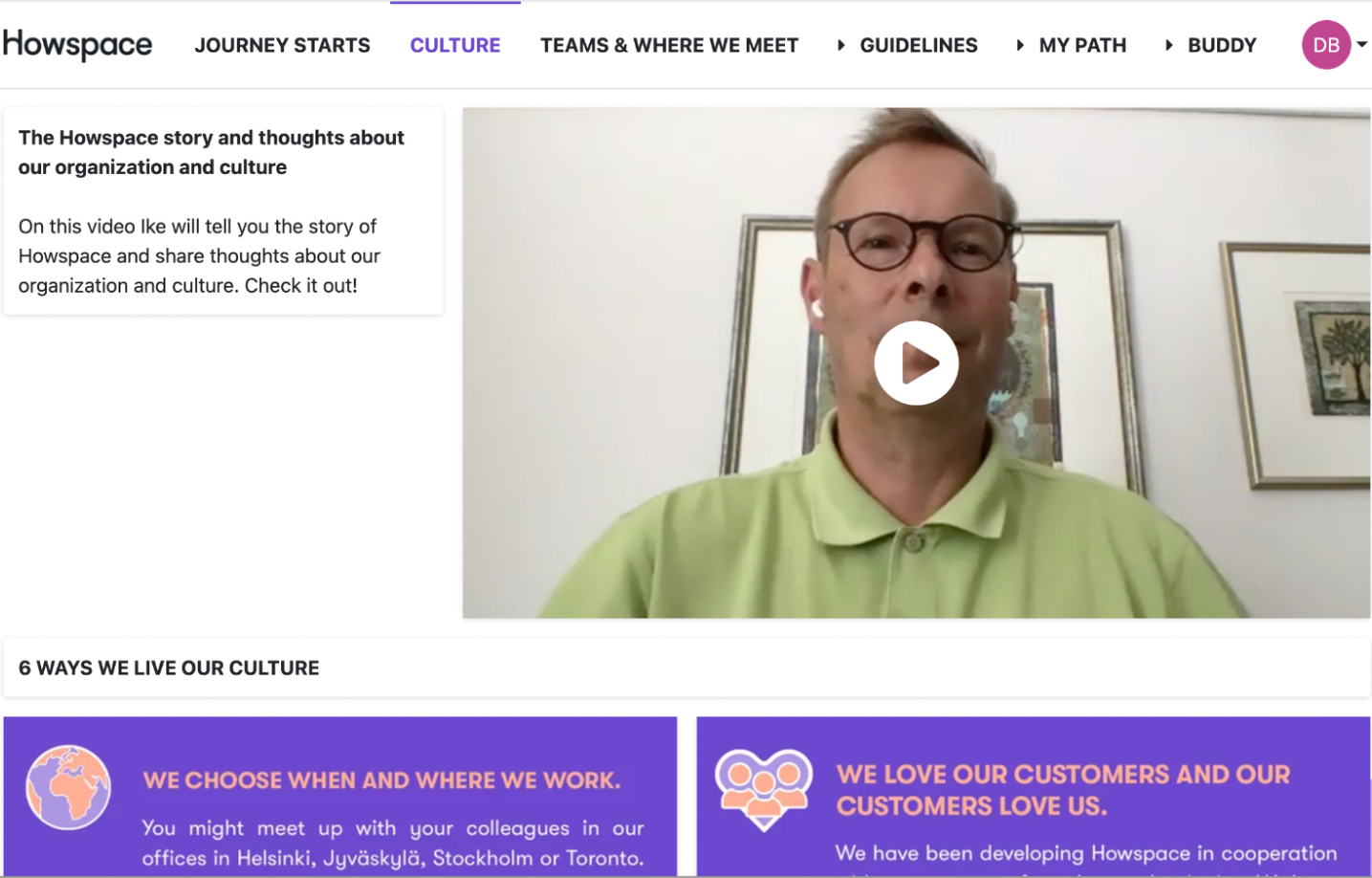Expand the My Path submenu arrow

point(1020,45)
